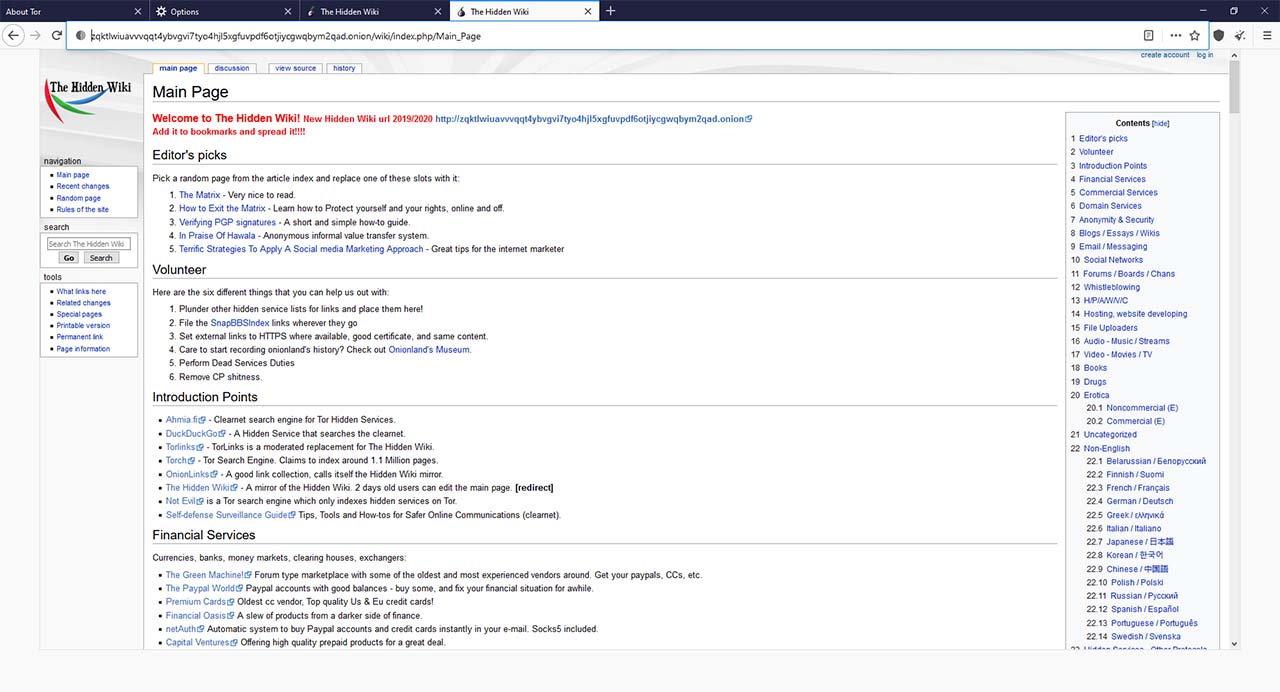Screen dimensions: 1280x692
Task: Open The Green Machine! link
Action: point(208,575)
